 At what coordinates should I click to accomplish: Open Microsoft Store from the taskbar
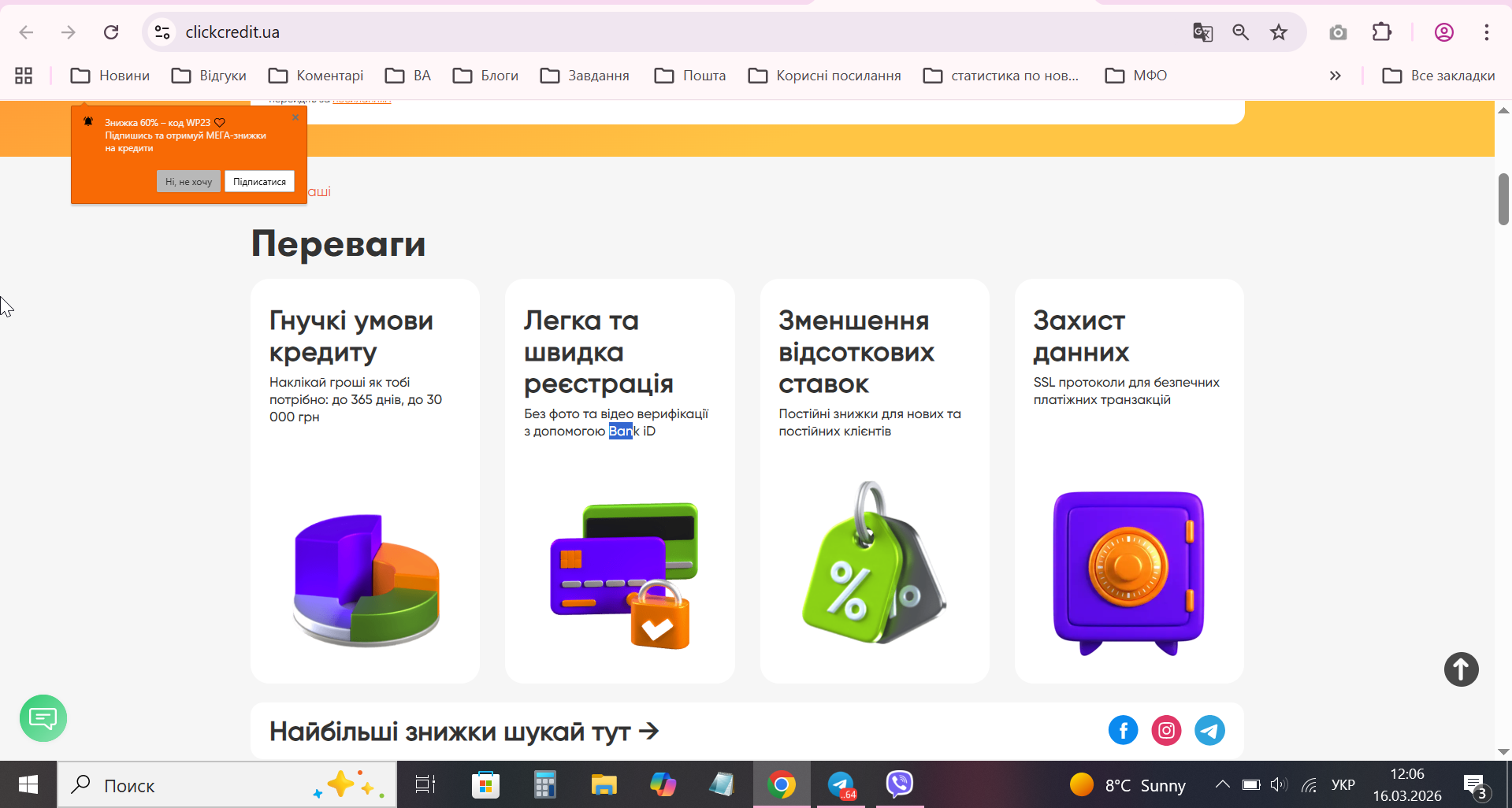click(x=485, y=784)
